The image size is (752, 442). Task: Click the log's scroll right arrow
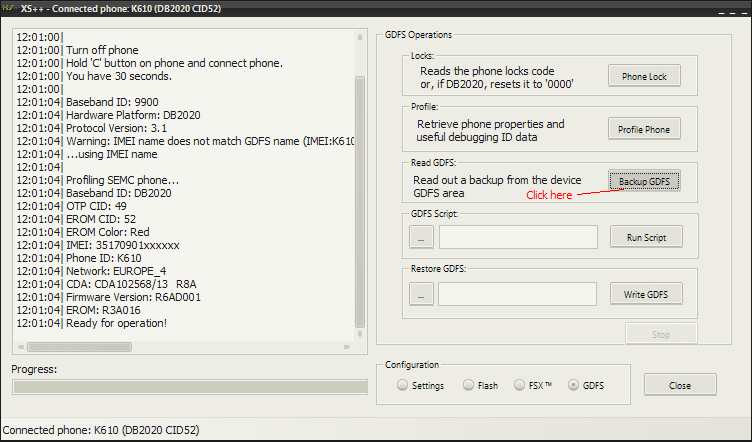click(347, 347)
